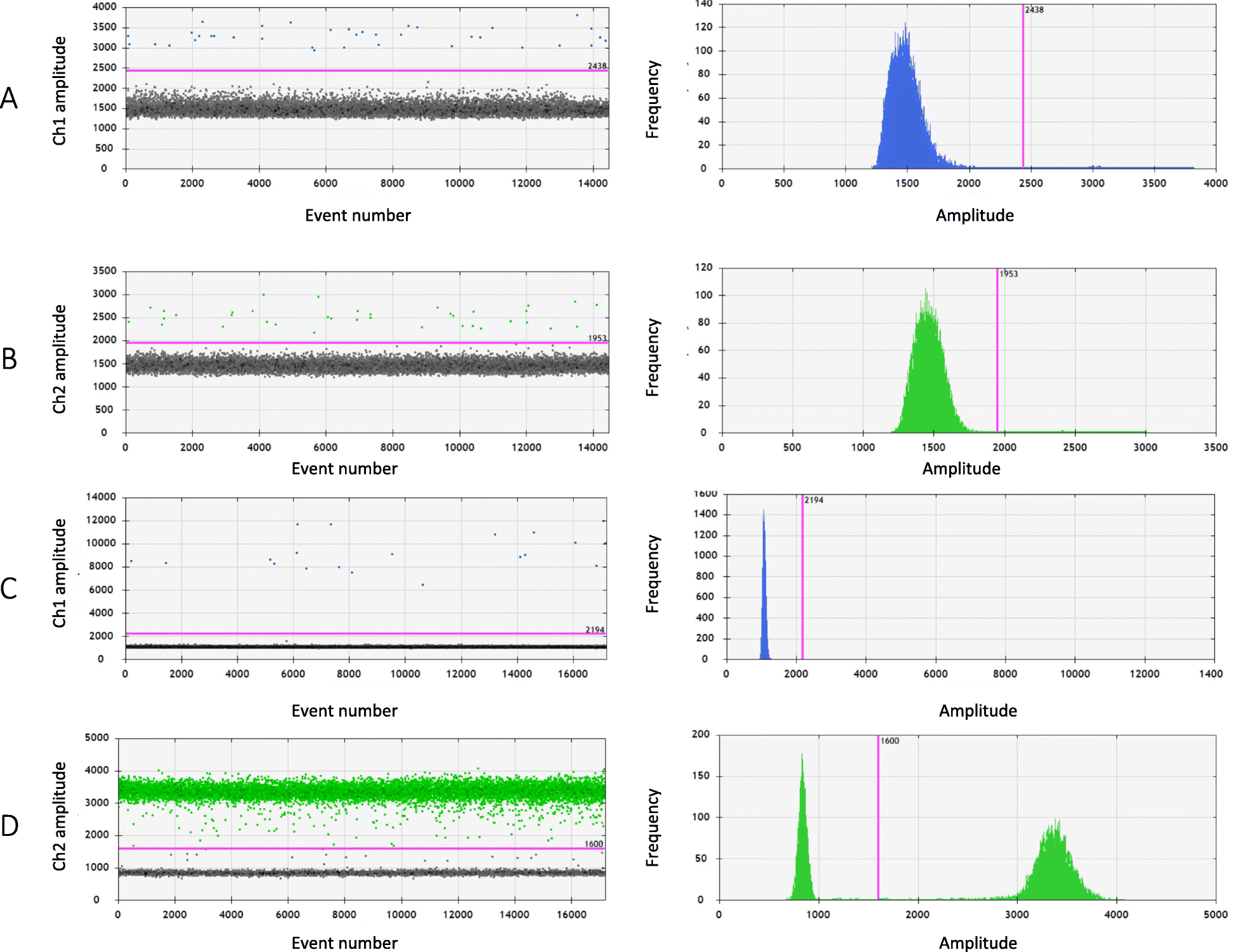Screen dimensions: 1234x952
Task: Click the Ch1 amplitude axis label of panel C
Action: (x=59, y=573)
